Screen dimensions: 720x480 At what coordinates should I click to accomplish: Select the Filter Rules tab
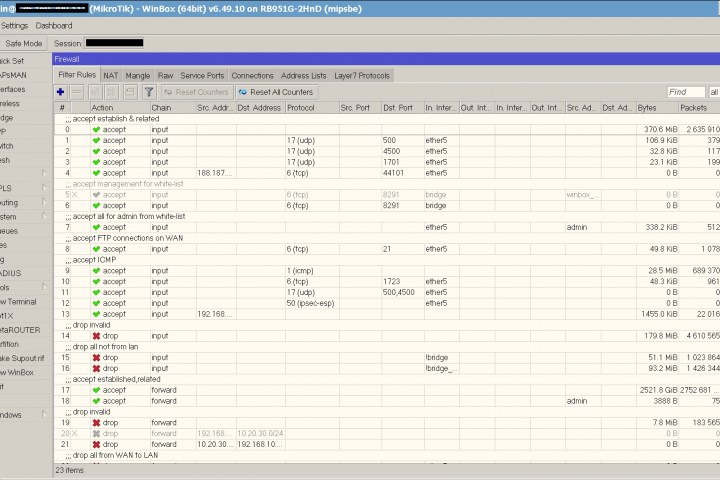point(77,75)
